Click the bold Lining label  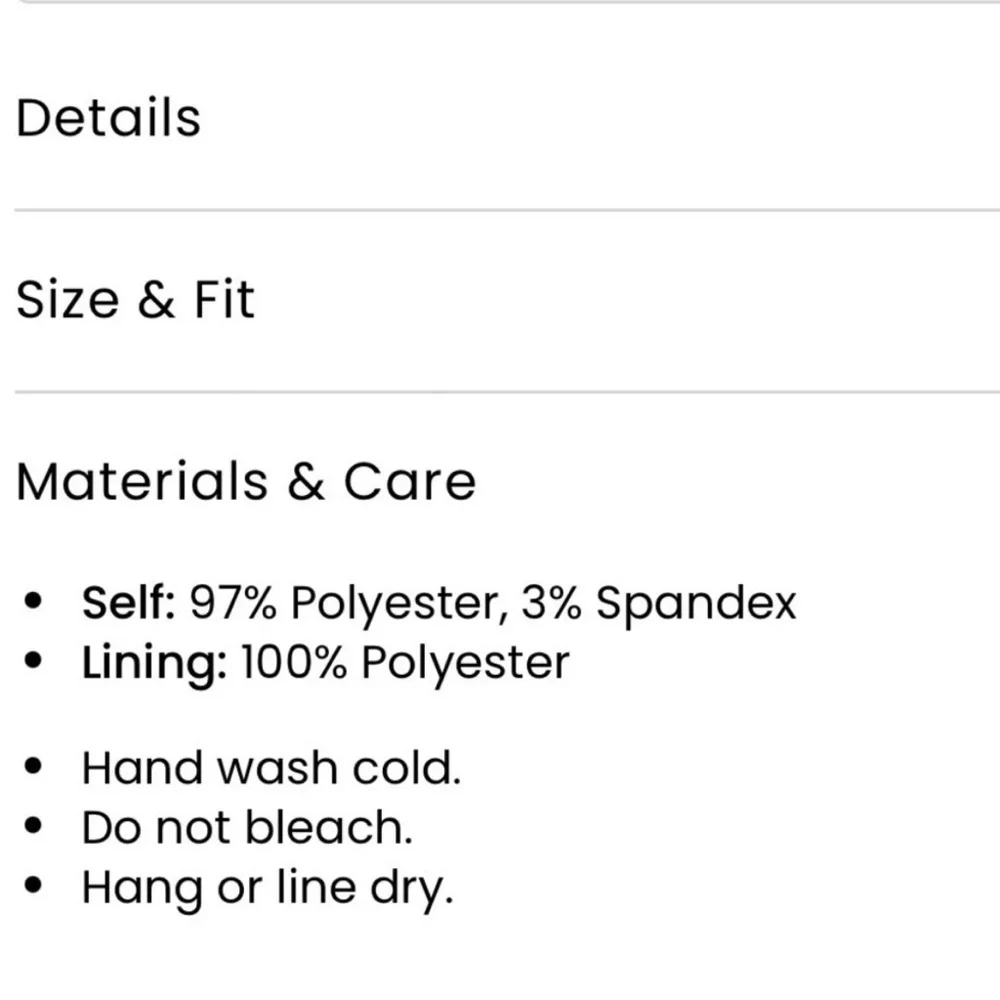click(154, 664)
